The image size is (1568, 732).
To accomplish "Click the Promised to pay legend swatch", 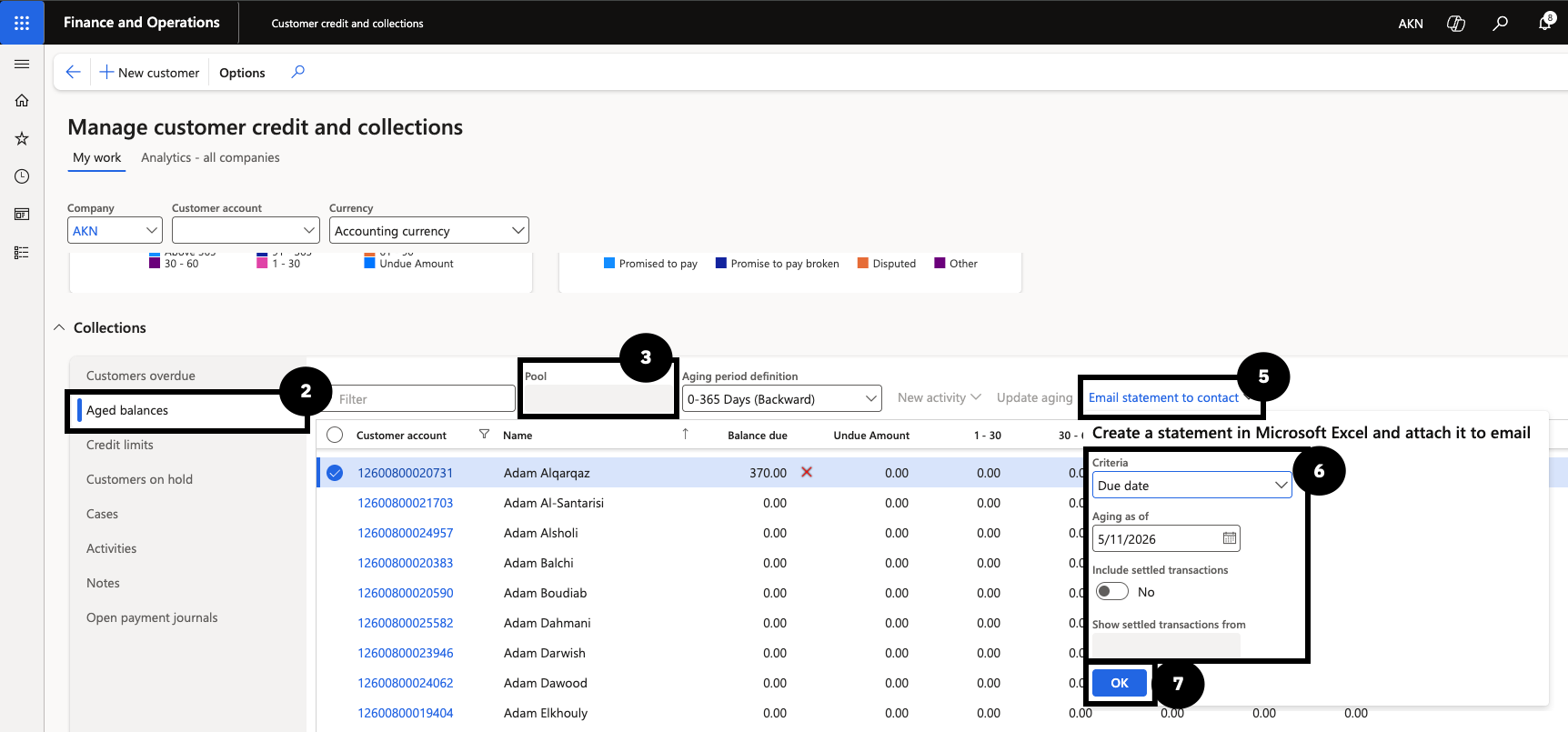I will click(x=609, y=264).
